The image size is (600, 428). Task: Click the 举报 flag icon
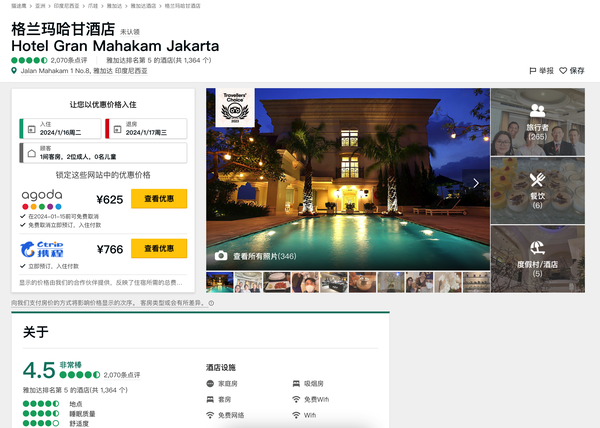point(532,71)
